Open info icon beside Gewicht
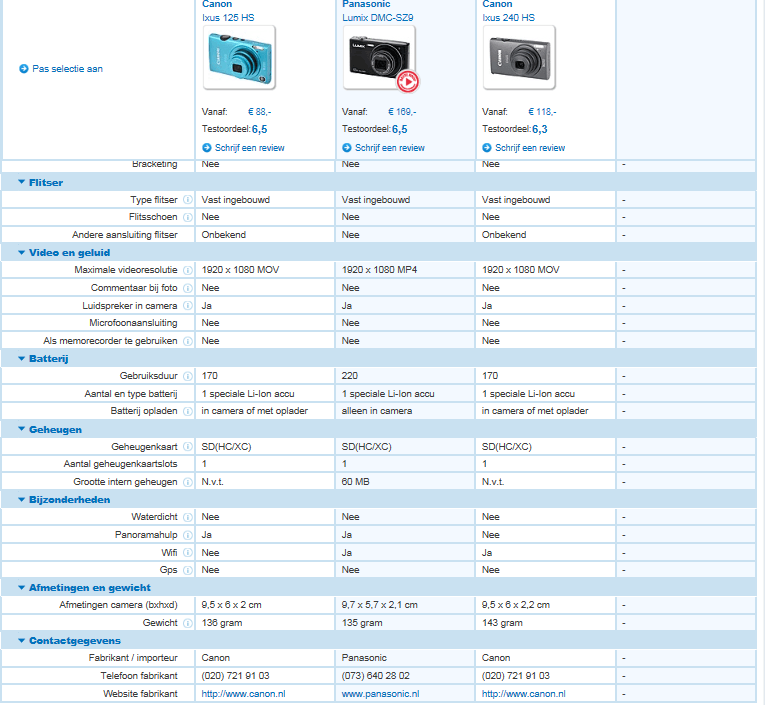This screenshot has width=765, height=705. coord(187,623)
